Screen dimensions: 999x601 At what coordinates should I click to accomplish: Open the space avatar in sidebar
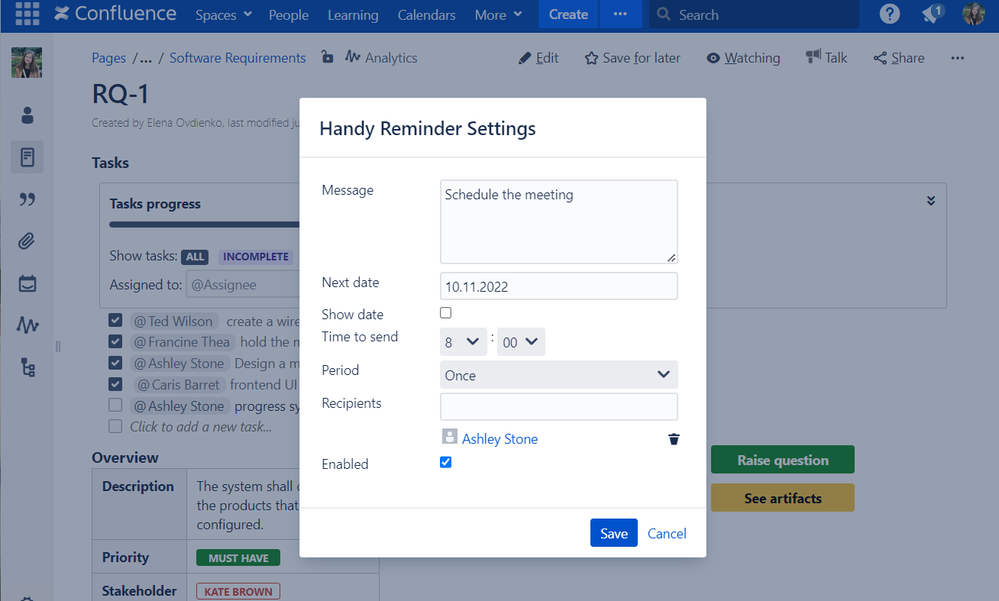pos(27,62)
